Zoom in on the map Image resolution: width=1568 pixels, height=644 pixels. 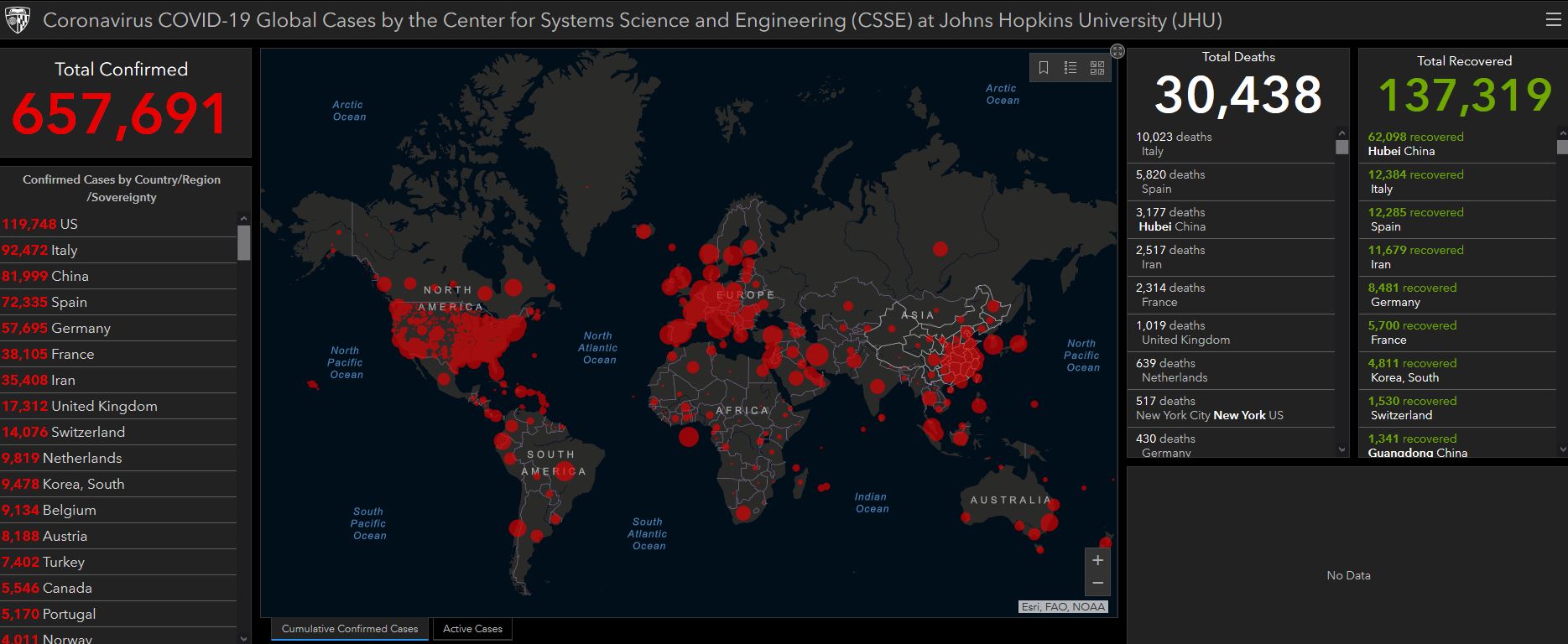click(x=1097, y=560)
